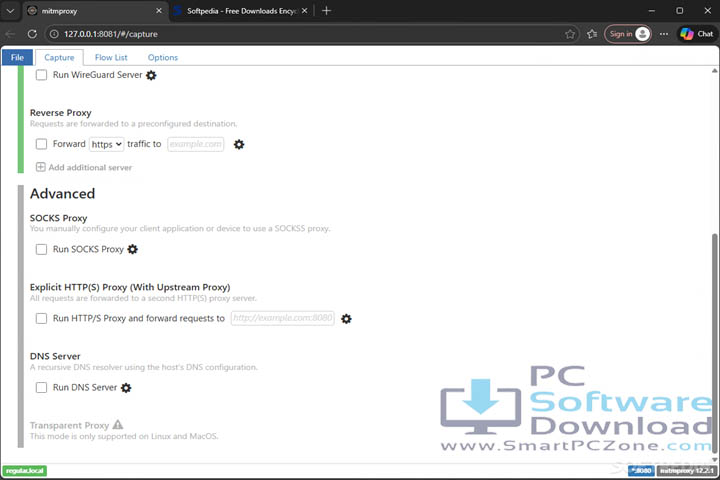Image resolution: width=720 pixels, height=480 pixels.
Task: Enable Run WireGuard Server checkbox
Action: (41, 75)
